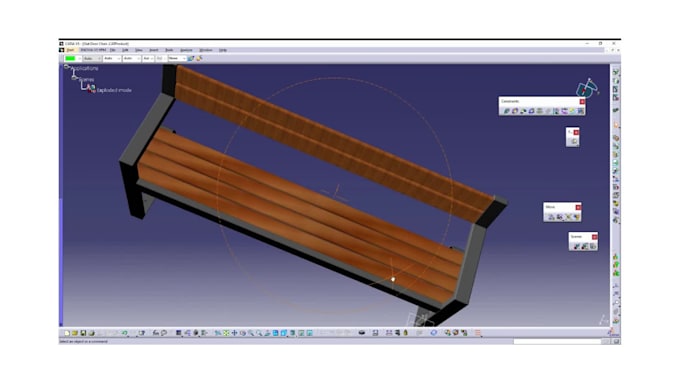The image size is (680, 383).
Task: Select the Offset Constraint tool
Action: tap(523, 111)
